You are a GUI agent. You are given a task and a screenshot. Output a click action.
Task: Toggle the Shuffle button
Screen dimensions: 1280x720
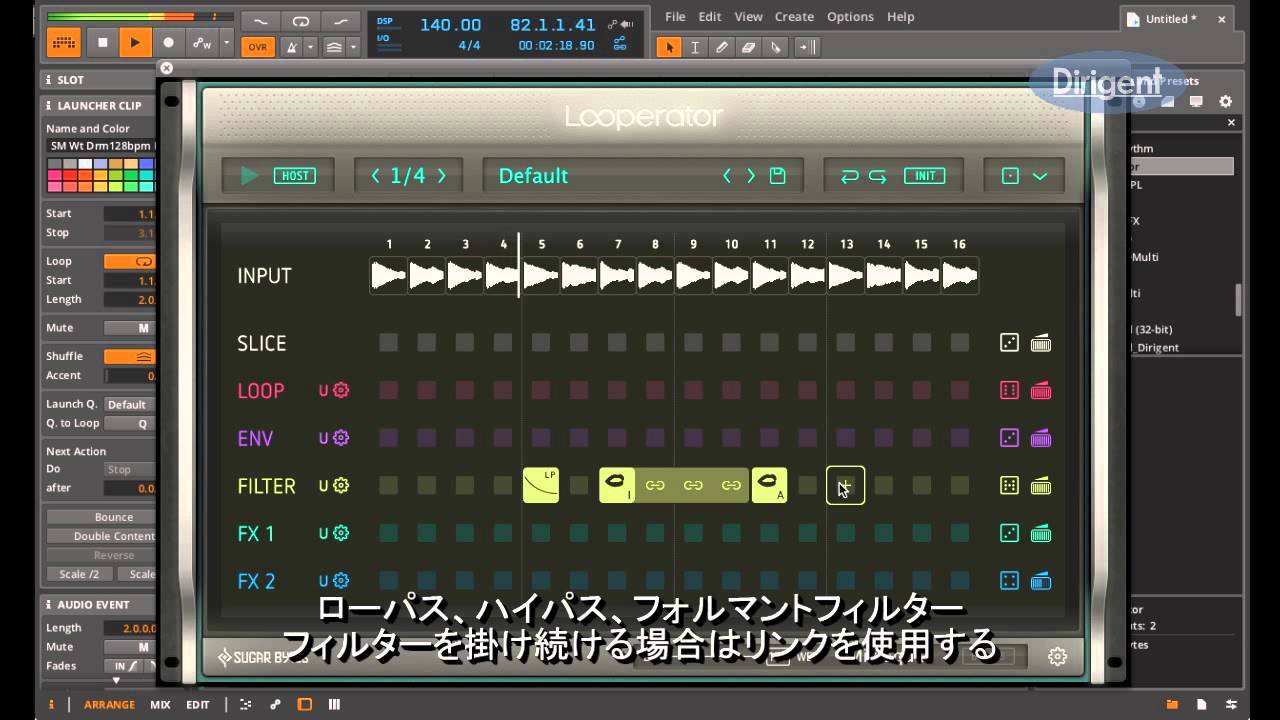pos(130,356)
